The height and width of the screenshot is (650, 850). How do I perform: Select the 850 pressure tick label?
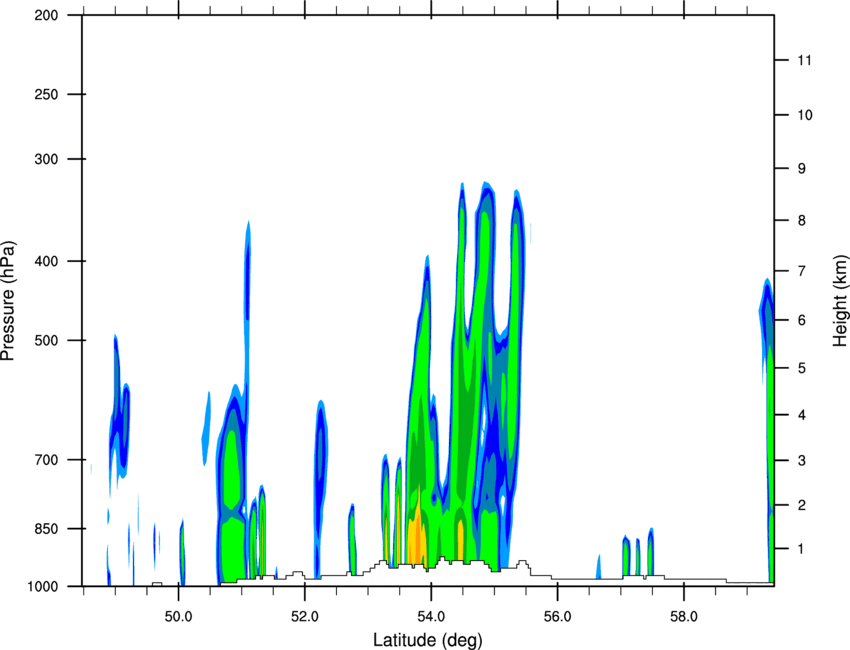pyautogui.click(x=46, y=529)
